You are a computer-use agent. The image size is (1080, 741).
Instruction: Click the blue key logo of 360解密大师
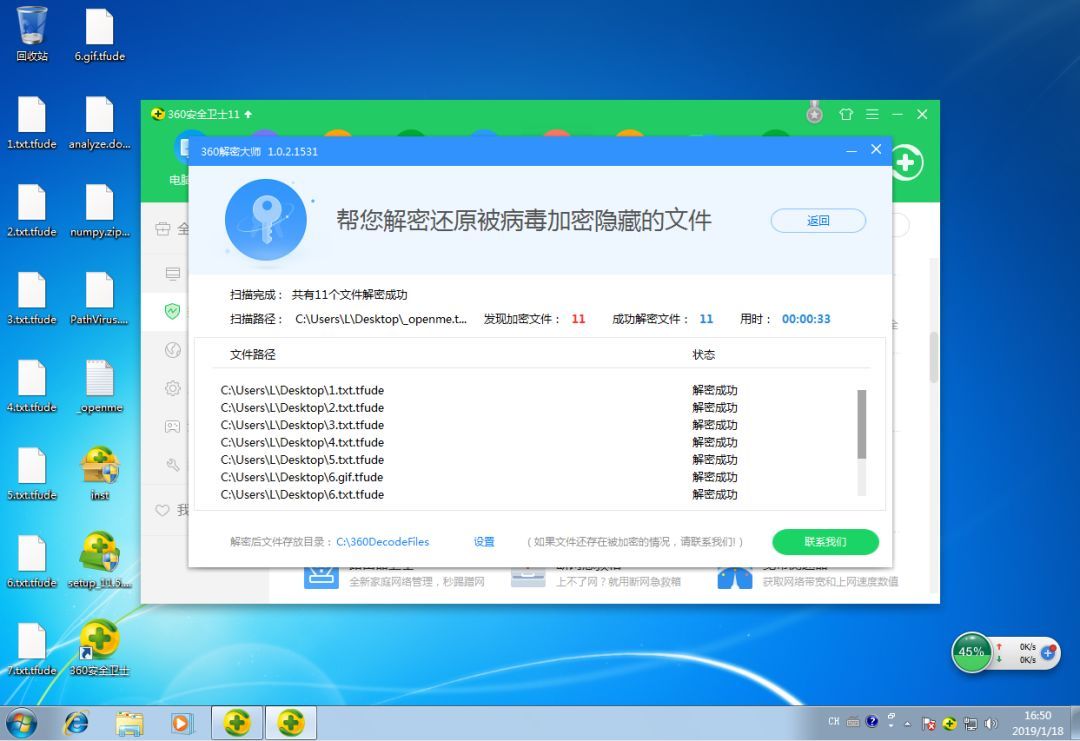pyautogui.click(x=265, y=220)
